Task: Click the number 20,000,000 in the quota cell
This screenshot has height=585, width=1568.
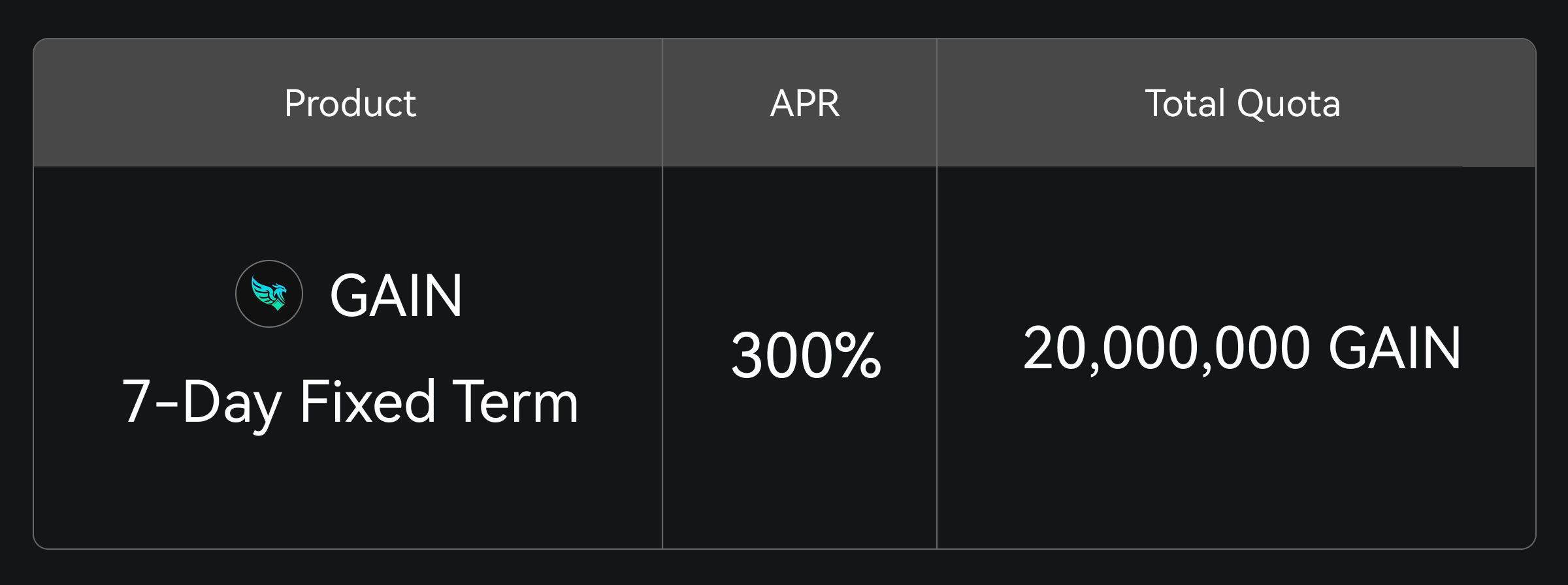Action: [x=1167, y=349]
